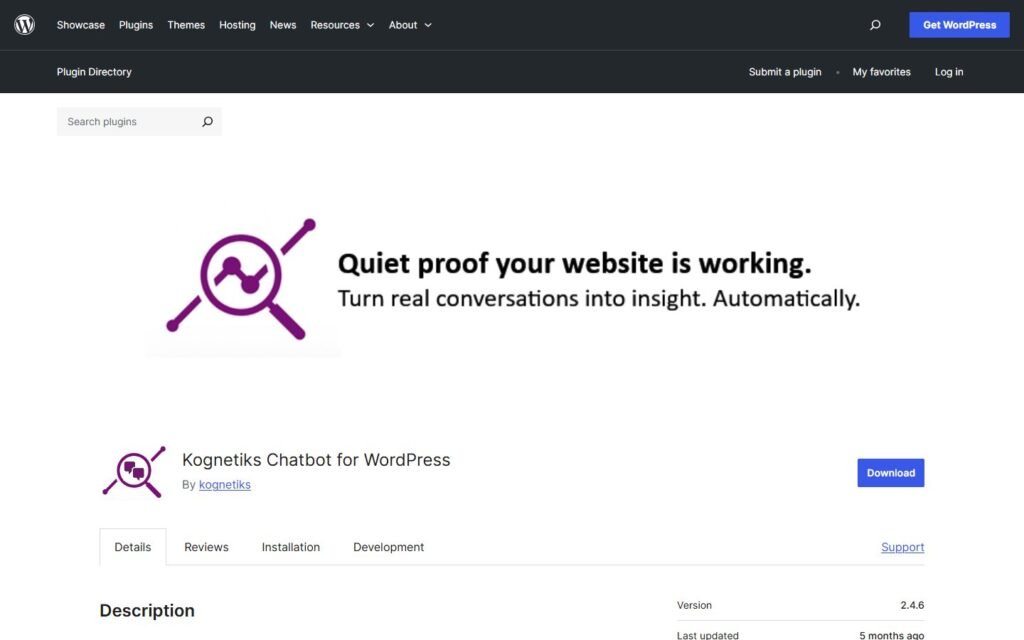
Task: Select the Details tab
Action: tap(133, 547)
